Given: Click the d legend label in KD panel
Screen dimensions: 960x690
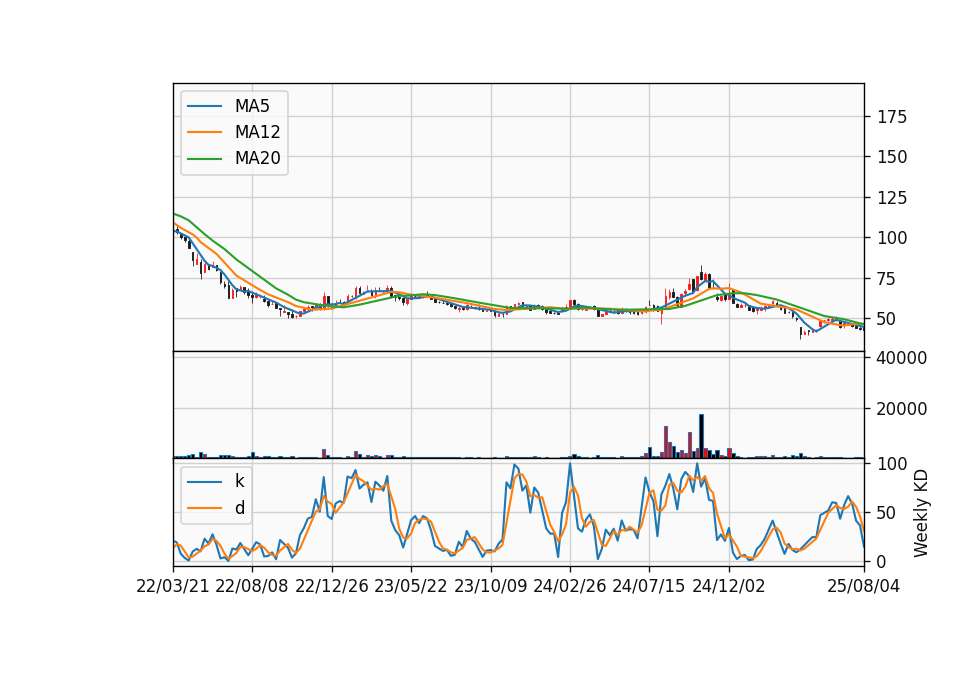Looking at the screenshot, I should (239, 508).
